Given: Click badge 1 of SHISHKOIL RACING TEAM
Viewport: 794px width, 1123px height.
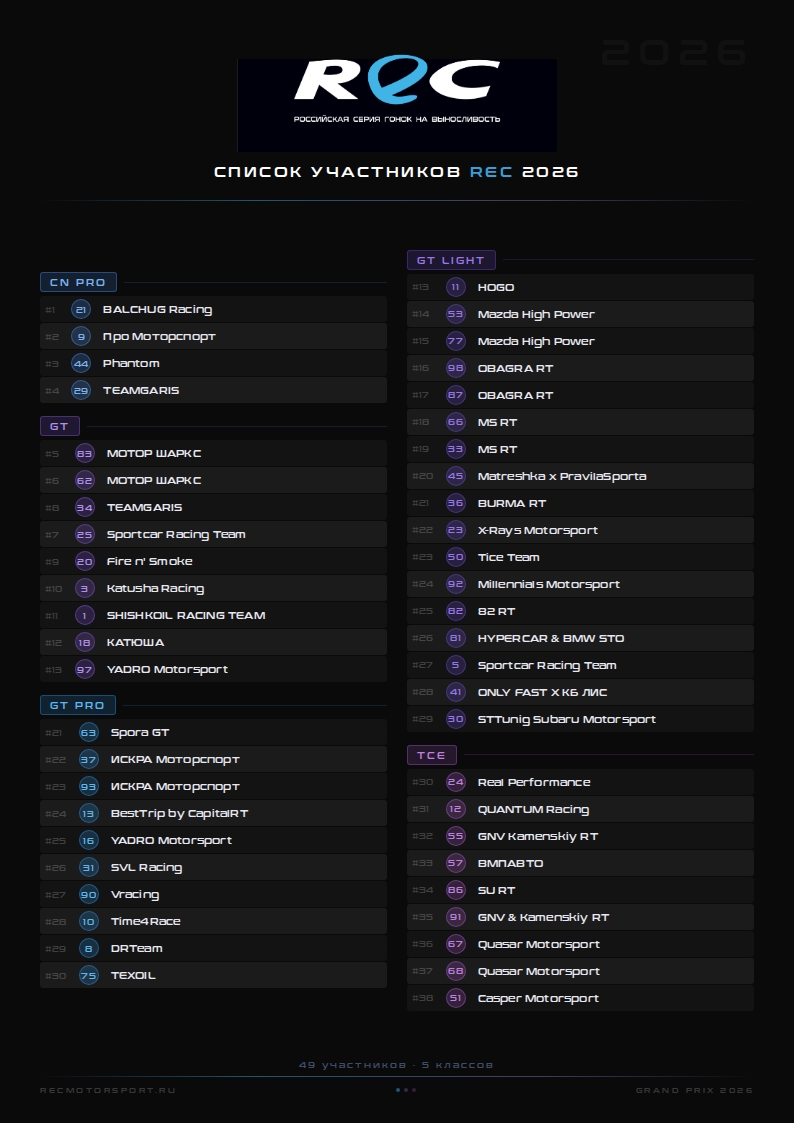Looking at the screenshot, I should pyautogui.click(x=85, y=615).
